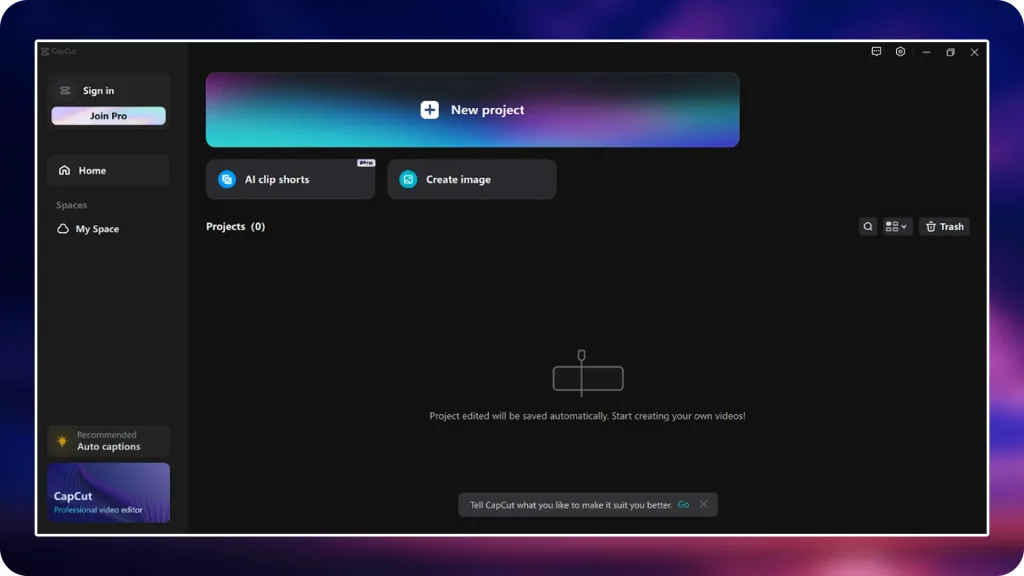Image resolution: width=1024 pixels, height=576 pixels.
Task: Expand the project view layout dropdown
Action: [897, 227]
